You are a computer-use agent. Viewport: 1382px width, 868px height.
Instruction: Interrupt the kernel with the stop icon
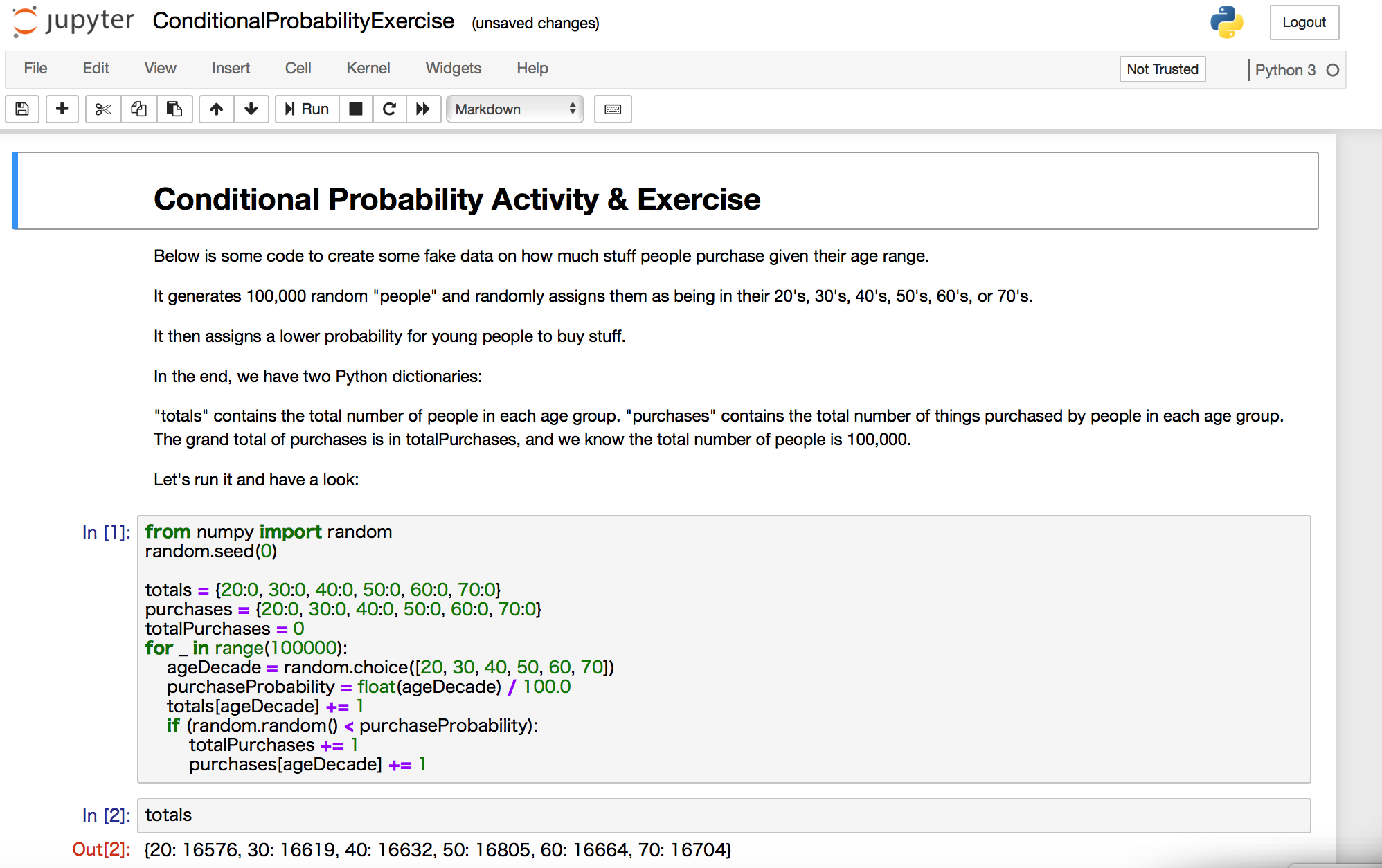356,109
